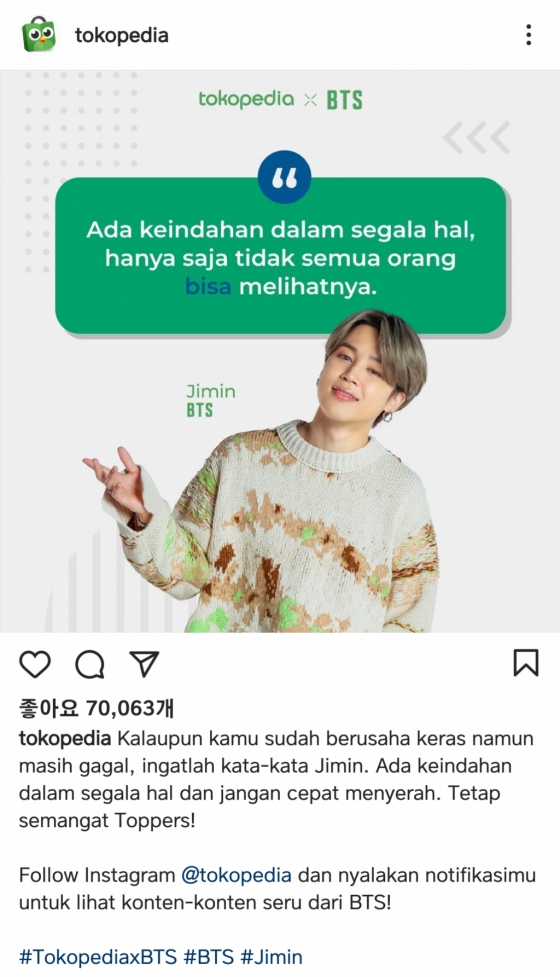Open the @tokopedia mention link
The width and height of the screenshot is (560, 977).
[236, 875]
